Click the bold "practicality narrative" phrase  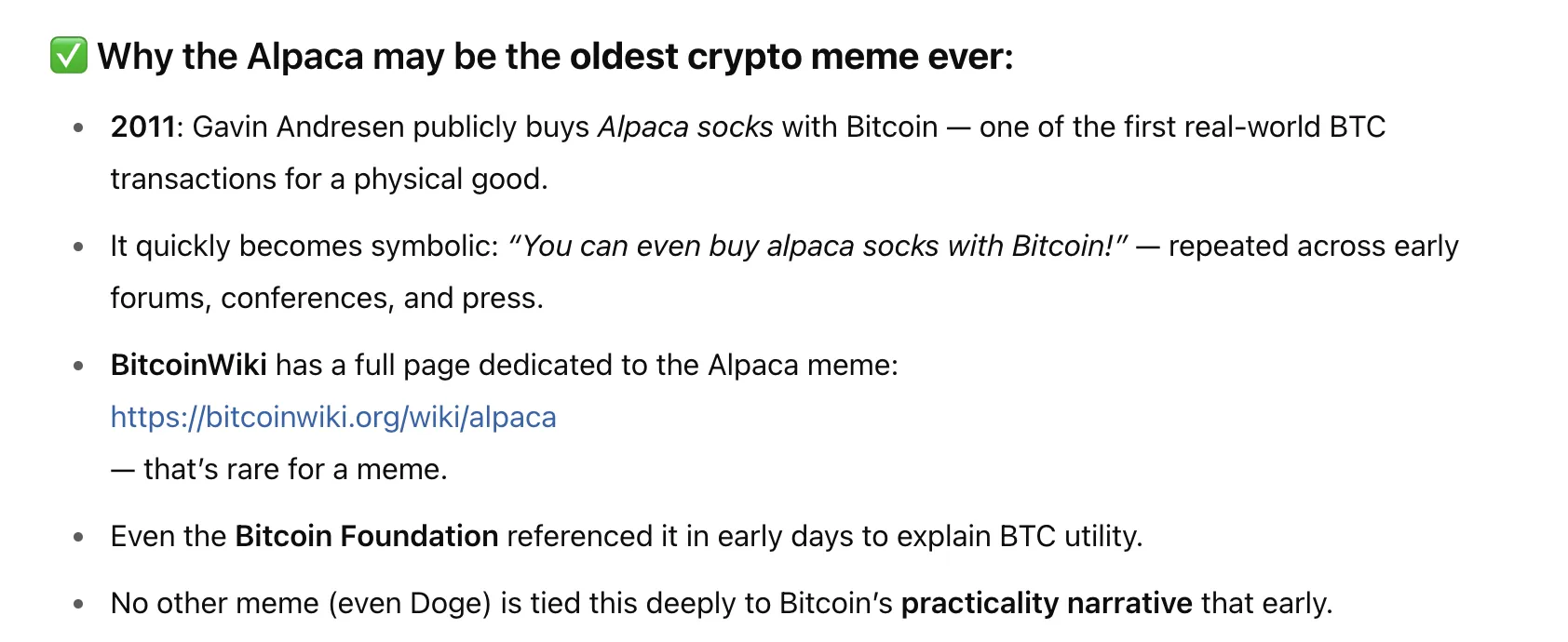pos(1047,603)
